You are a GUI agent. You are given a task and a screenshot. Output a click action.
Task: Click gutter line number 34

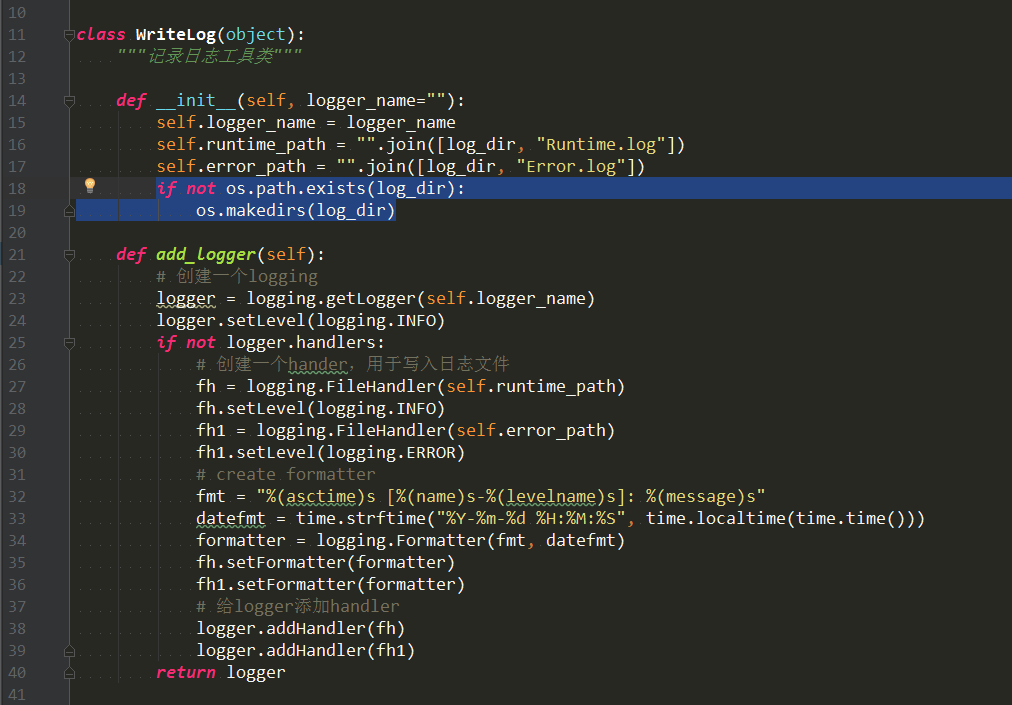(17, 540)
